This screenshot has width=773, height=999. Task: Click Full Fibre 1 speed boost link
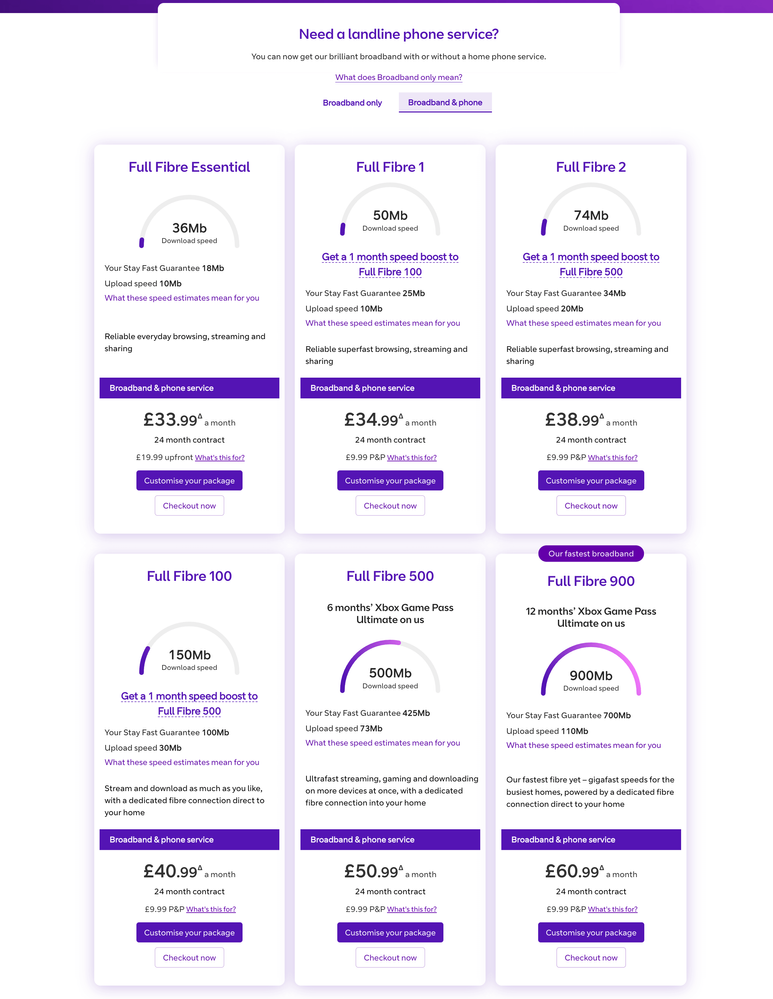(390, 264)
